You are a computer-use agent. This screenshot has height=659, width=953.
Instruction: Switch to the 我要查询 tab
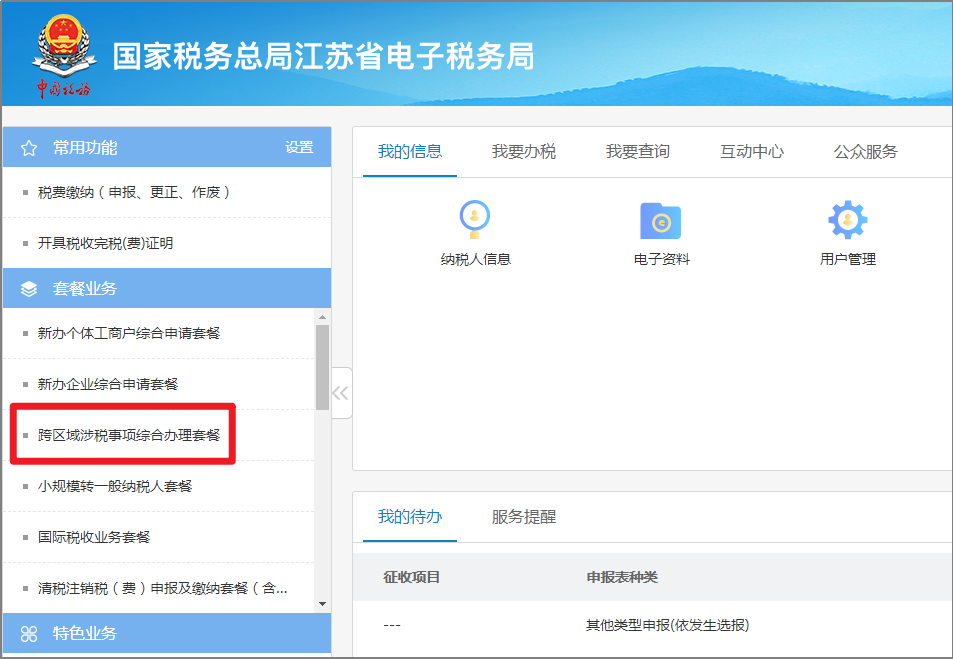coord(638,151)
